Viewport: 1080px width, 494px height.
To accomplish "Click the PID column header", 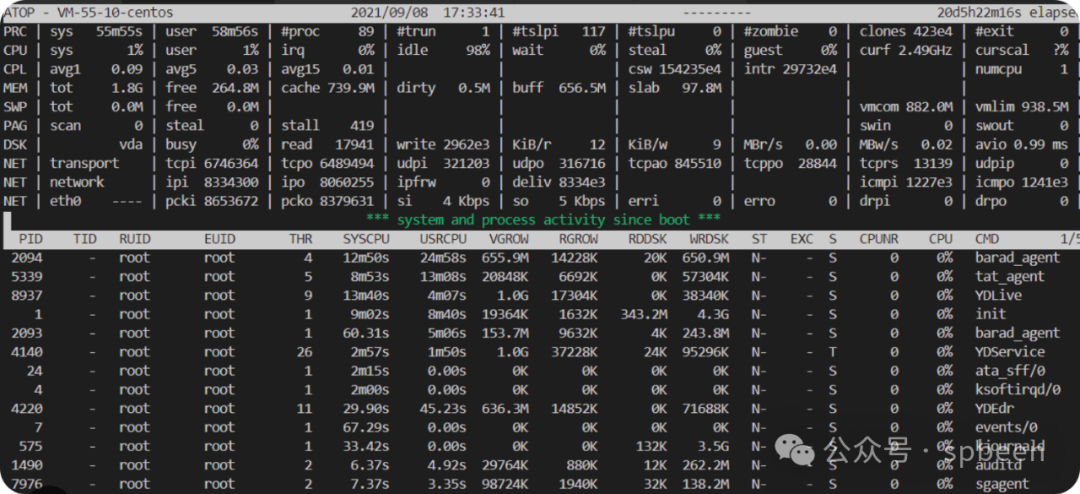I will (x=31, y=239).
